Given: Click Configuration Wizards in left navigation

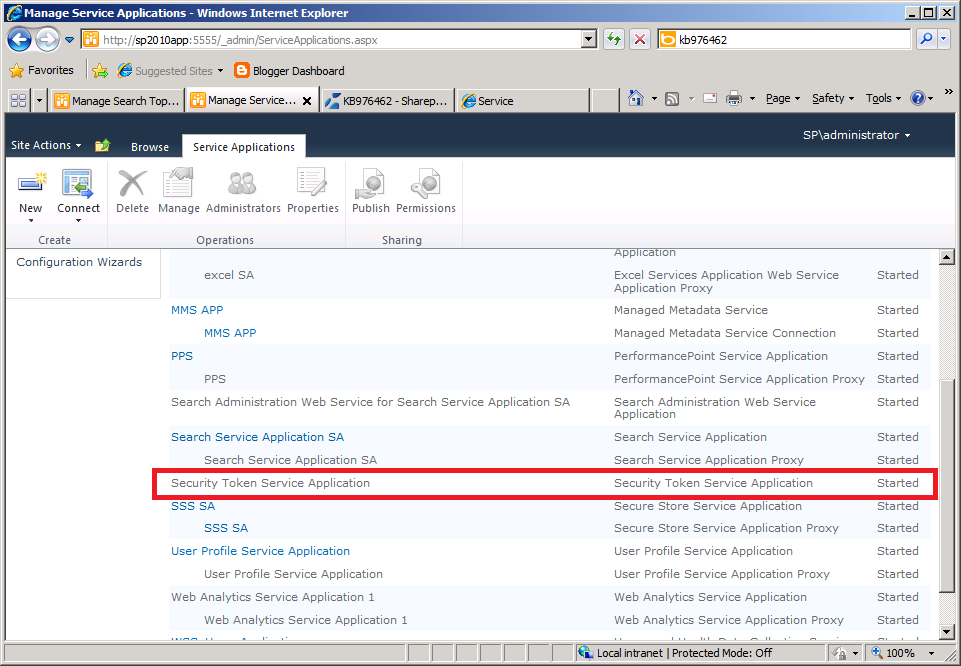Looking at the screenshot, I should pos(79,262).
